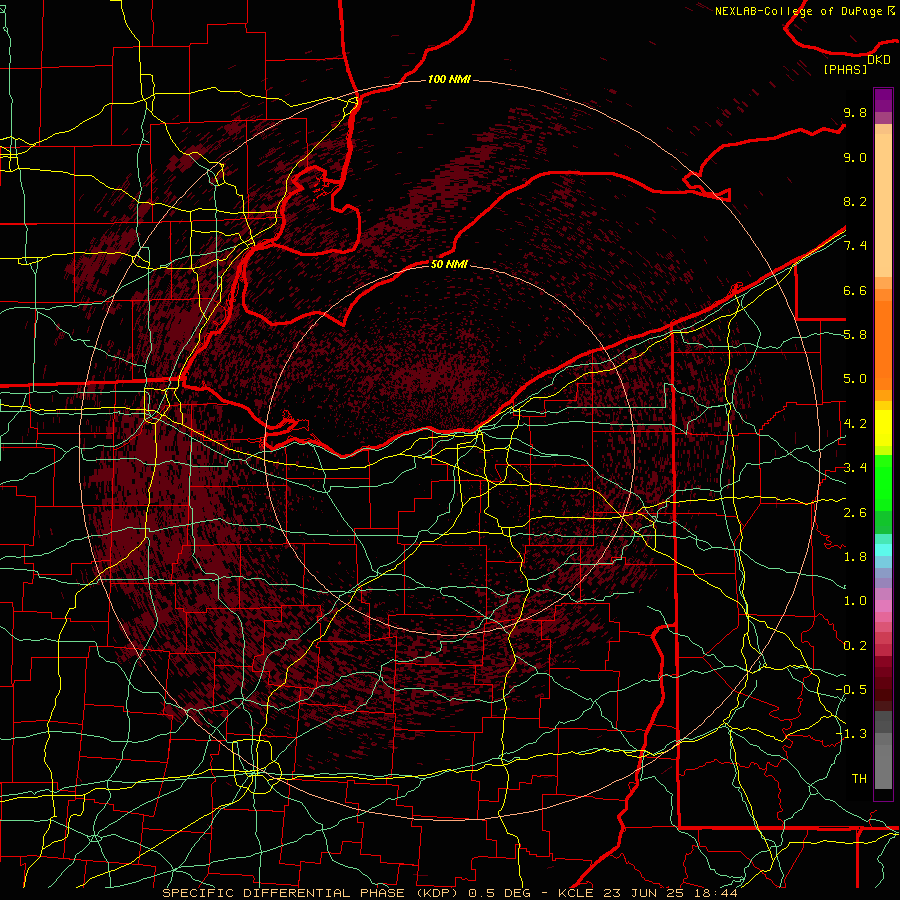
Task: Click the 7.4 value on the color scale
Action: point(855,246)
